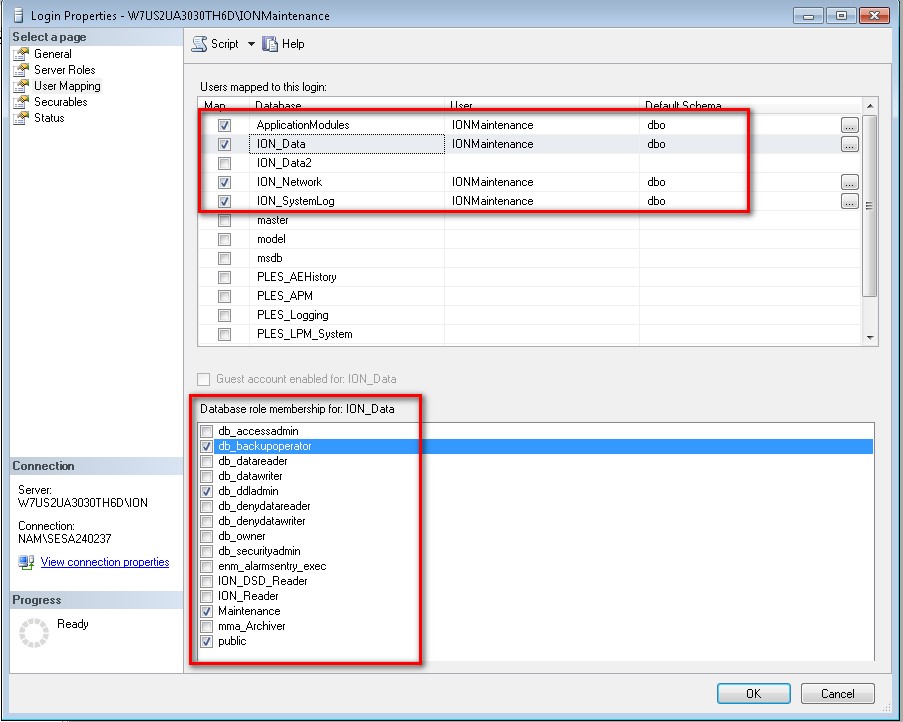This screenshot has height=722, width=903.
Task: Click the database list scrollbar thumb
Action: (x=870, y=206)
